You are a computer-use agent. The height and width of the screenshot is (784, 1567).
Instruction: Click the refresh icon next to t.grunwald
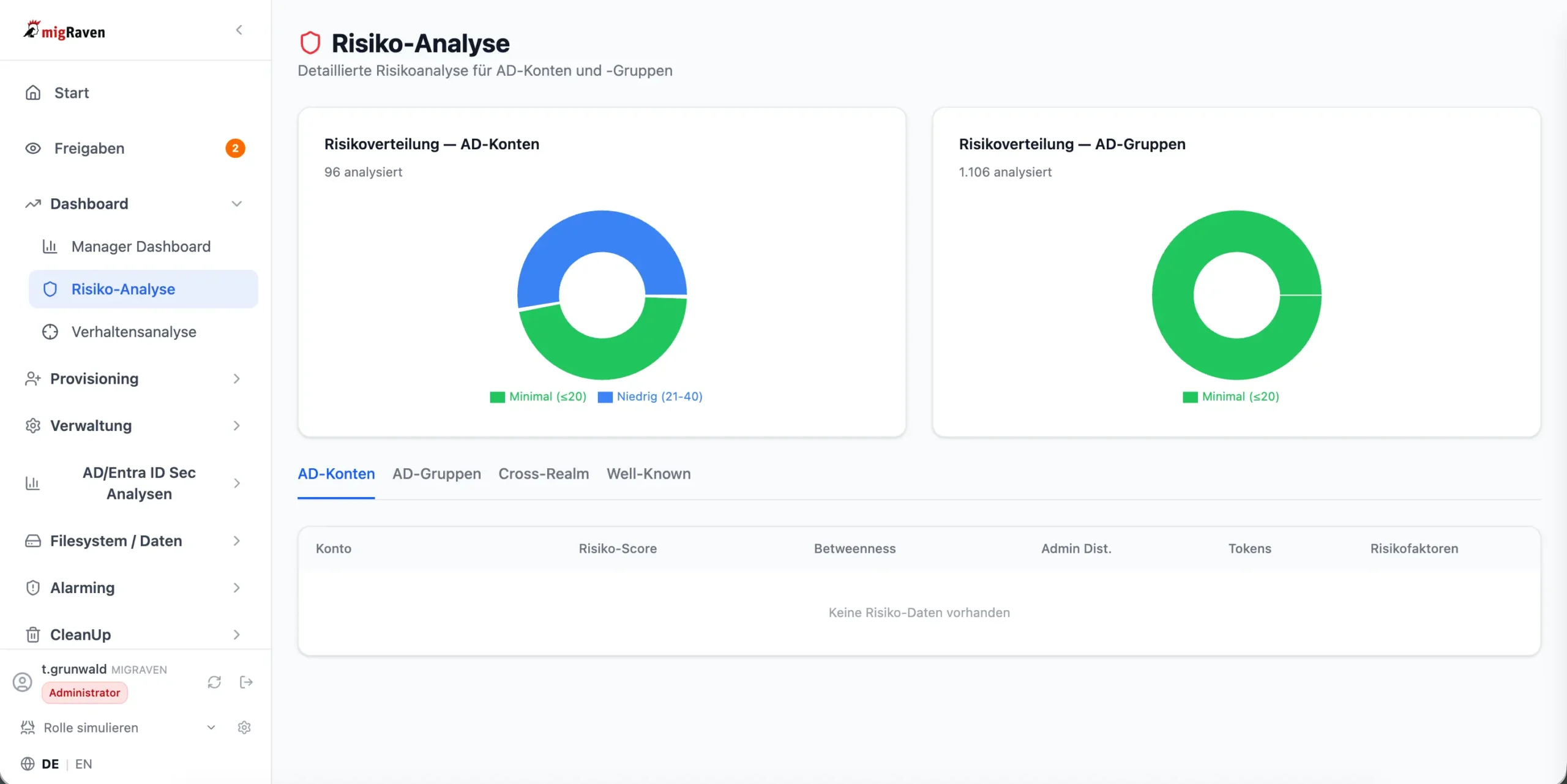point(214,682)
